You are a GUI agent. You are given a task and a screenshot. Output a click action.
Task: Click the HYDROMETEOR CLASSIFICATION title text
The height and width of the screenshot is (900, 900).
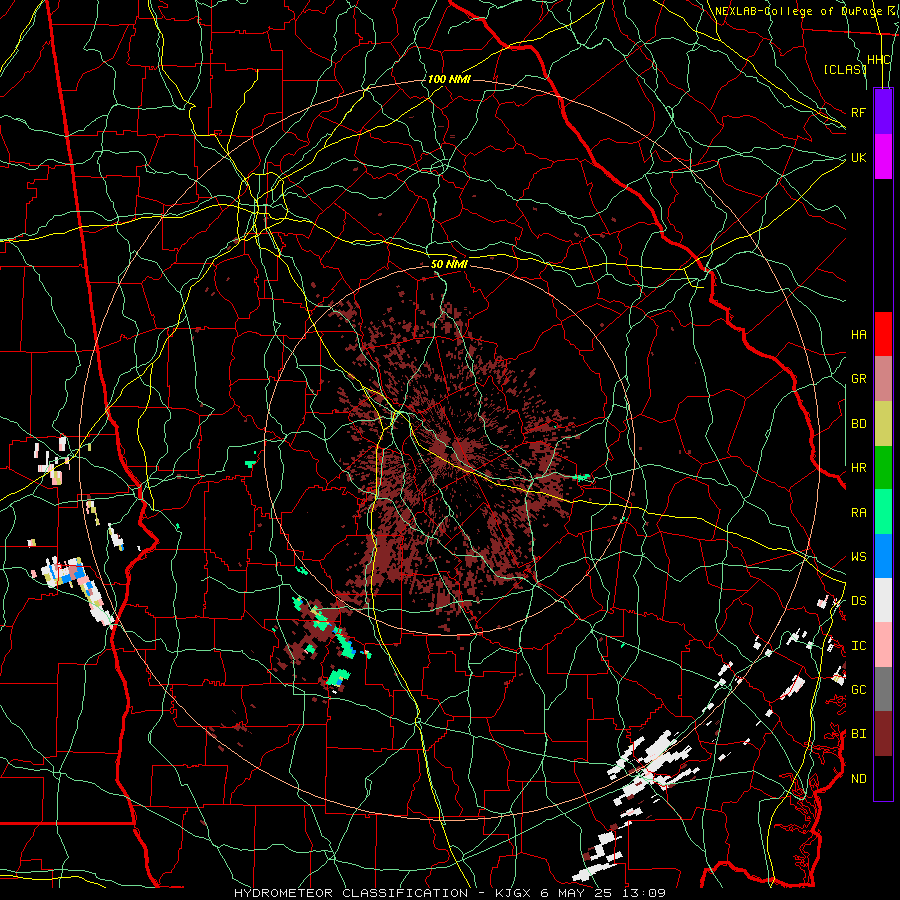[351, 893]
